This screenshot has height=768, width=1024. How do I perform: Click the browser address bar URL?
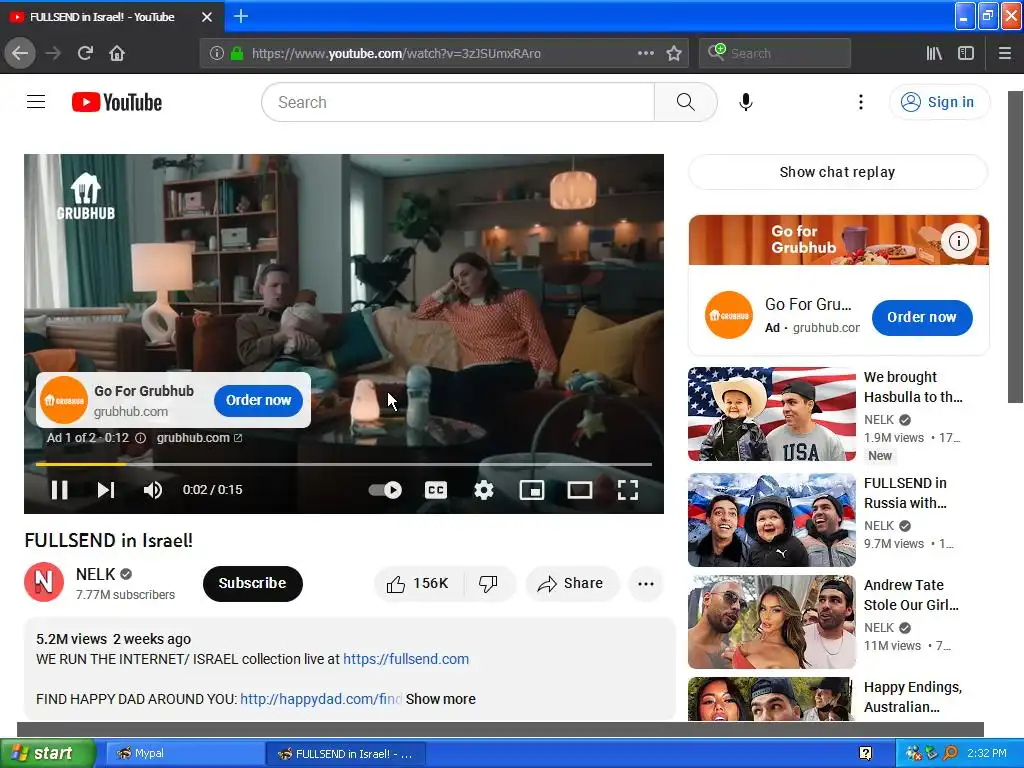[396, 54]
